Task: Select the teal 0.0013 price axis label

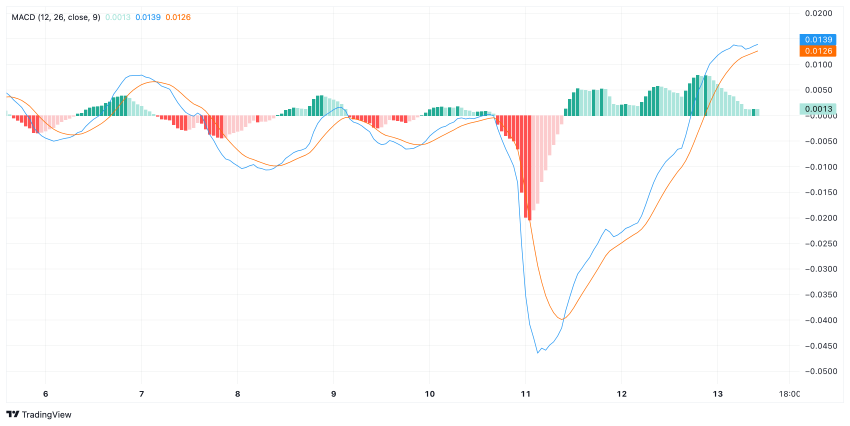Action: point(819,109)
